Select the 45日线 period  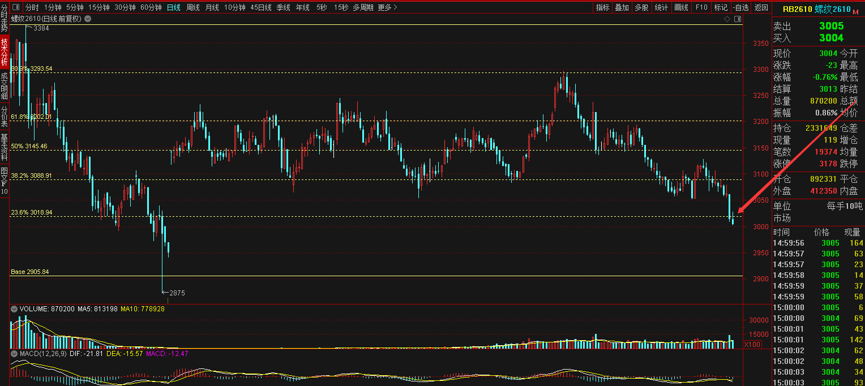261,8
